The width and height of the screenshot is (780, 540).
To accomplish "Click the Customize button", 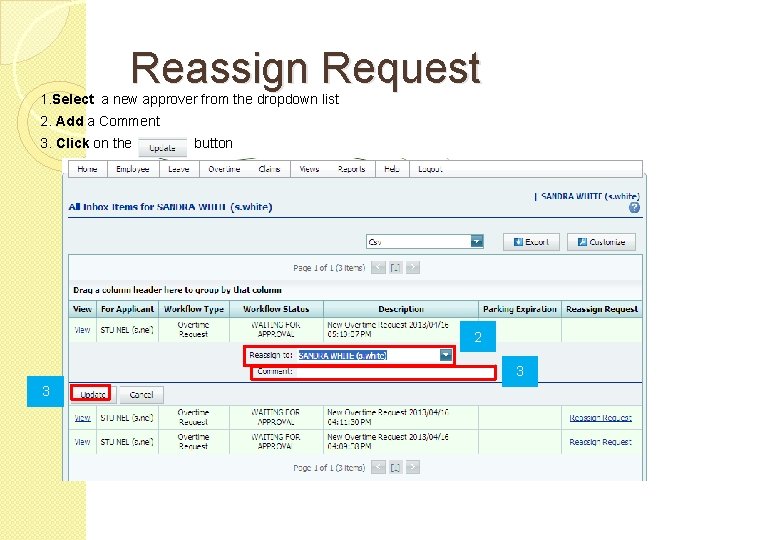I will (601, 242).
